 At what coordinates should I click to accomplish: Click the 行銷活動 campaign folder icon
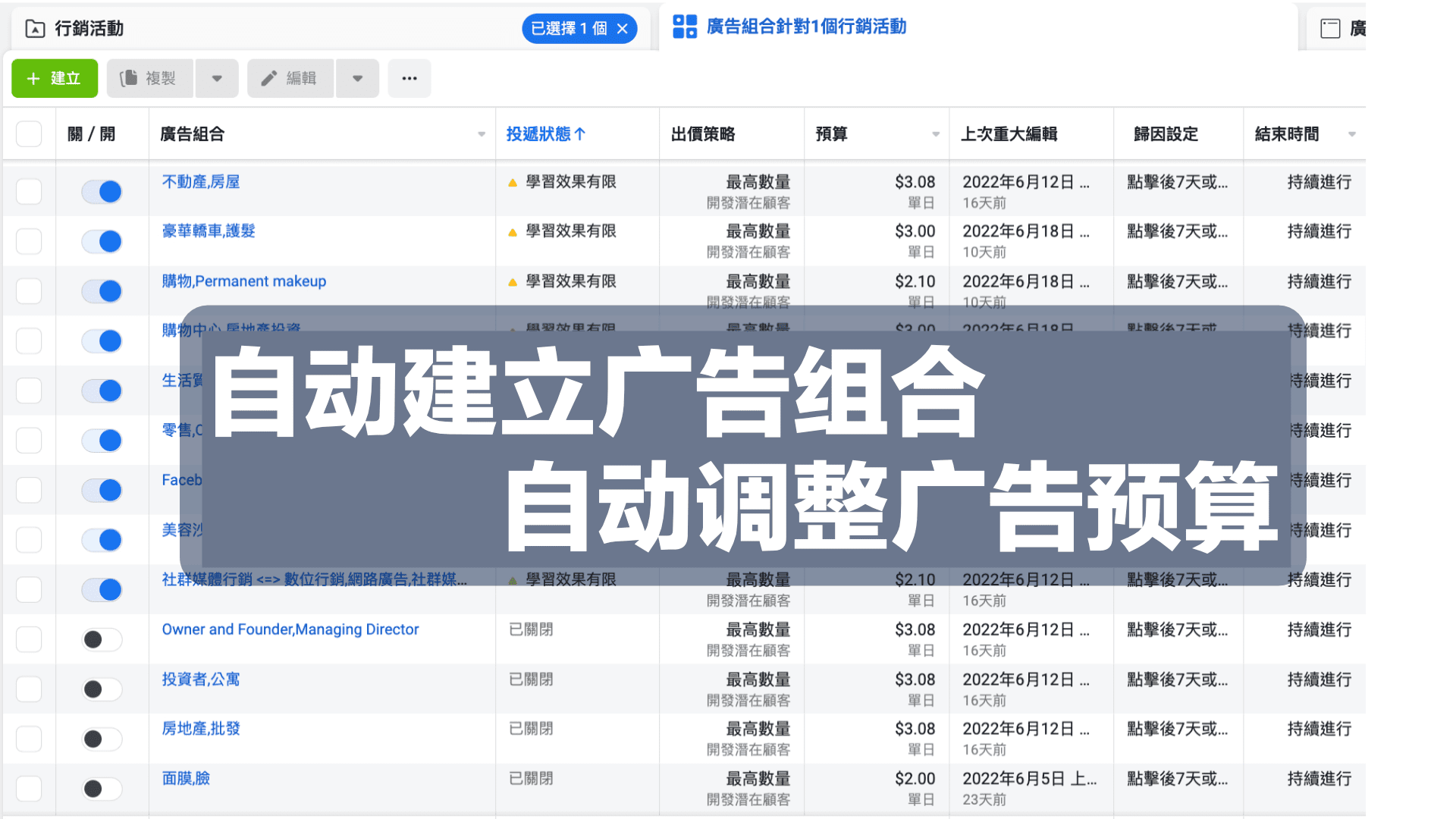[x=35, y=29]
